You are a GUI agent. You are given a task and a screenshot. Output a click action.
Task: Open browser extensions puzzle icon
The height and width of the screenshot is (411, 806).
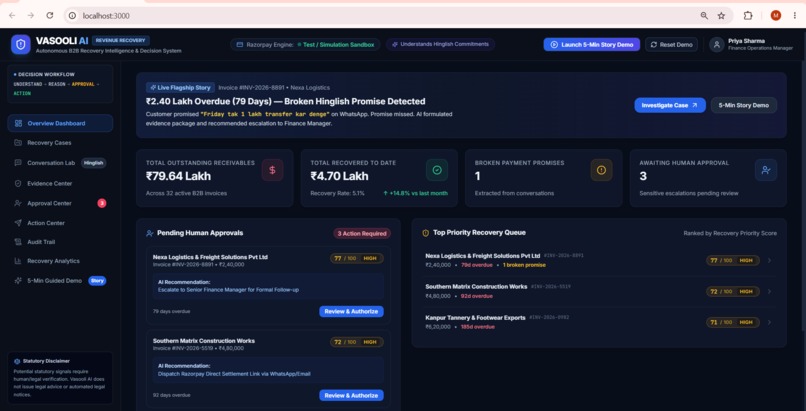(x=748, y=15)
